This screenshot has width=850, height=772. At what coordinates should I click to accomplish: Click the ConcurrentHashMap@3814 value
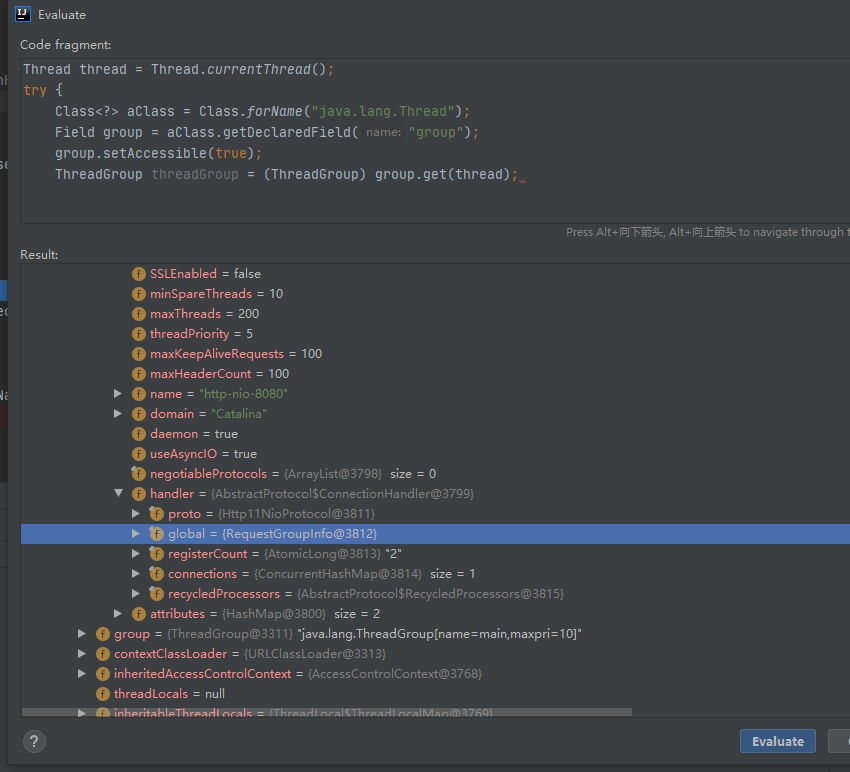point(338,574)
